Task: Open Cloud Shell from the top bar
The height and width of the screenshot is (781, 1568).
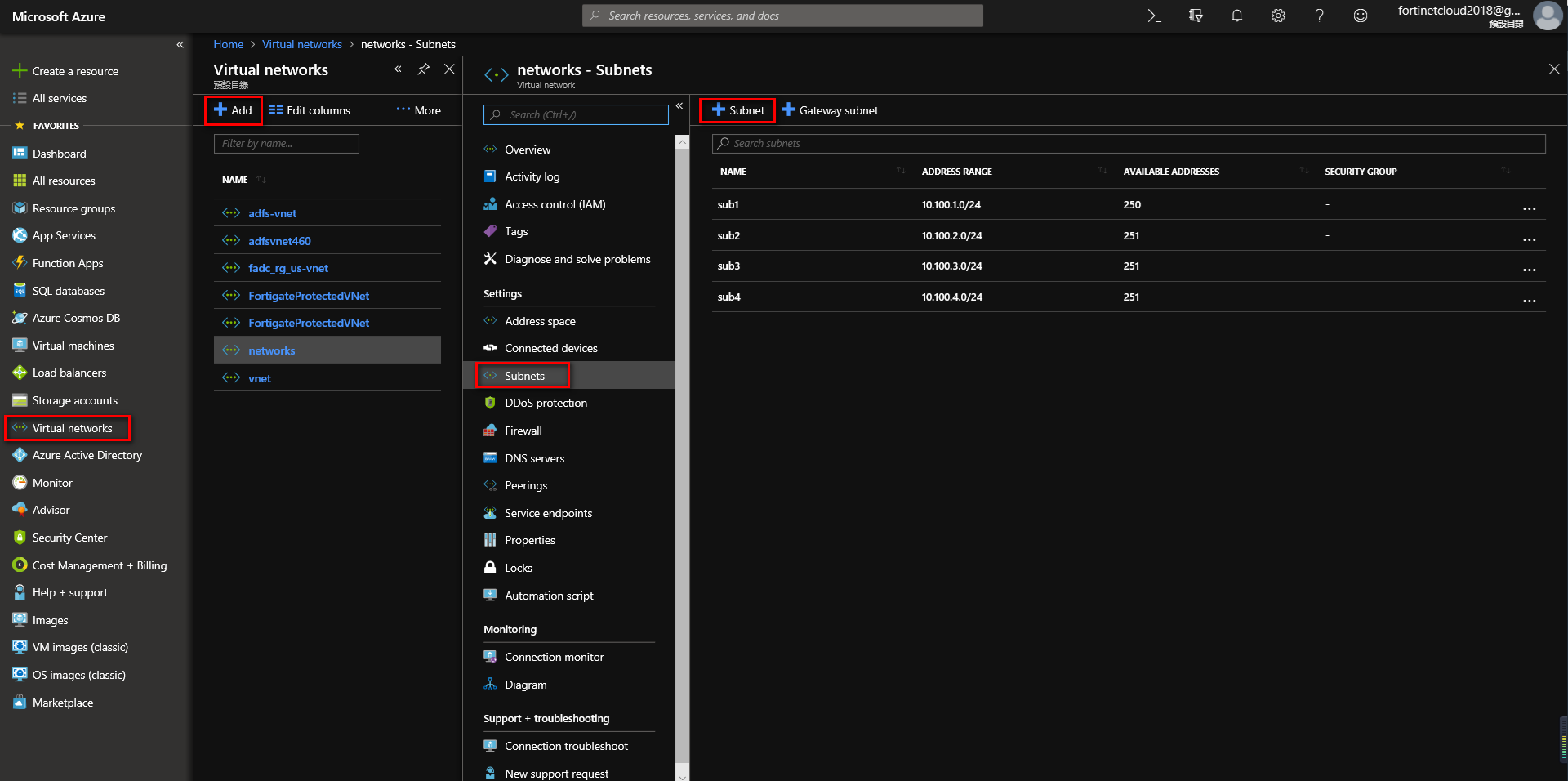Action: tap(1152, 16)
